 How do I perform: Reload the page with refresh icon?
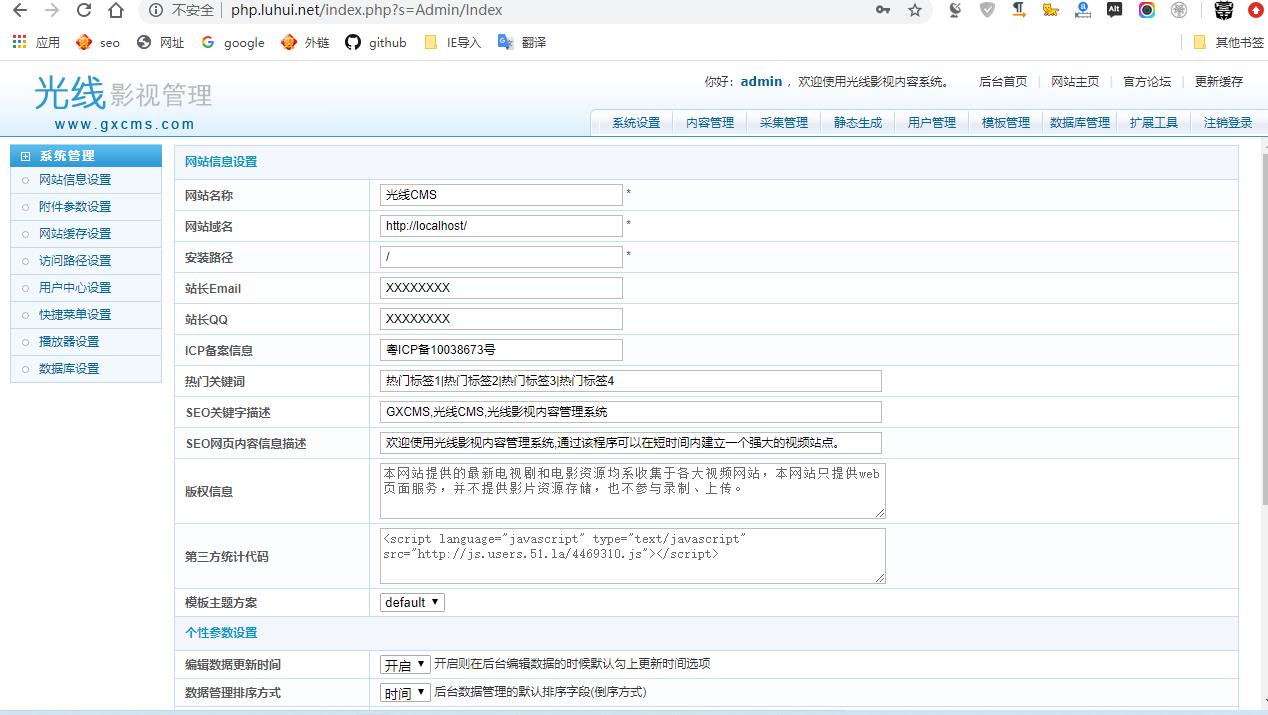[x=84, y=11]
